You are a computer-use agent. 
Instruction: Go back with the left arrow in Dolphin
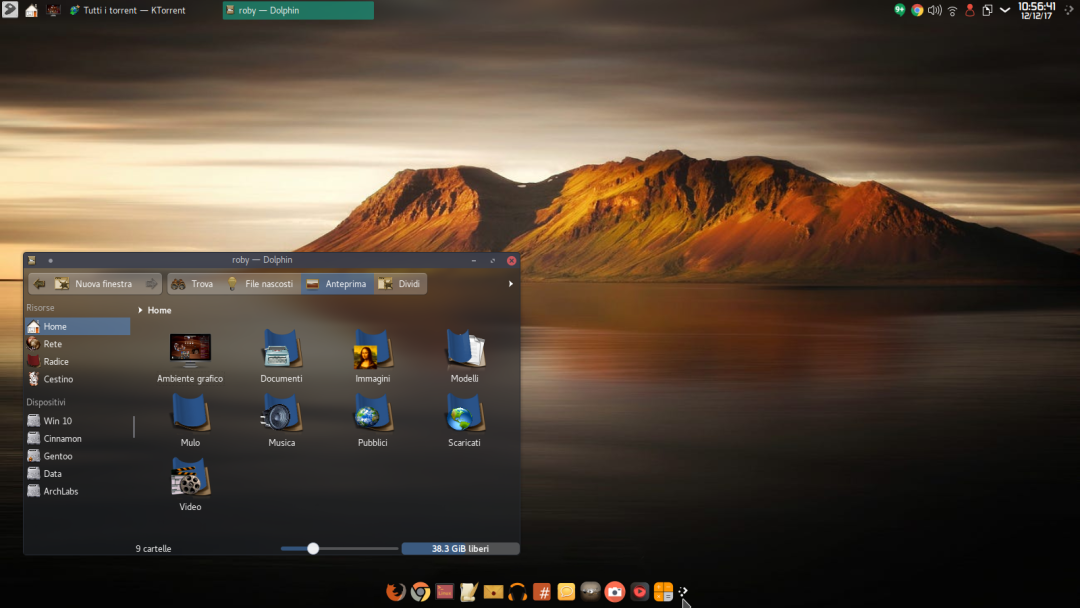tap(40, 284)
